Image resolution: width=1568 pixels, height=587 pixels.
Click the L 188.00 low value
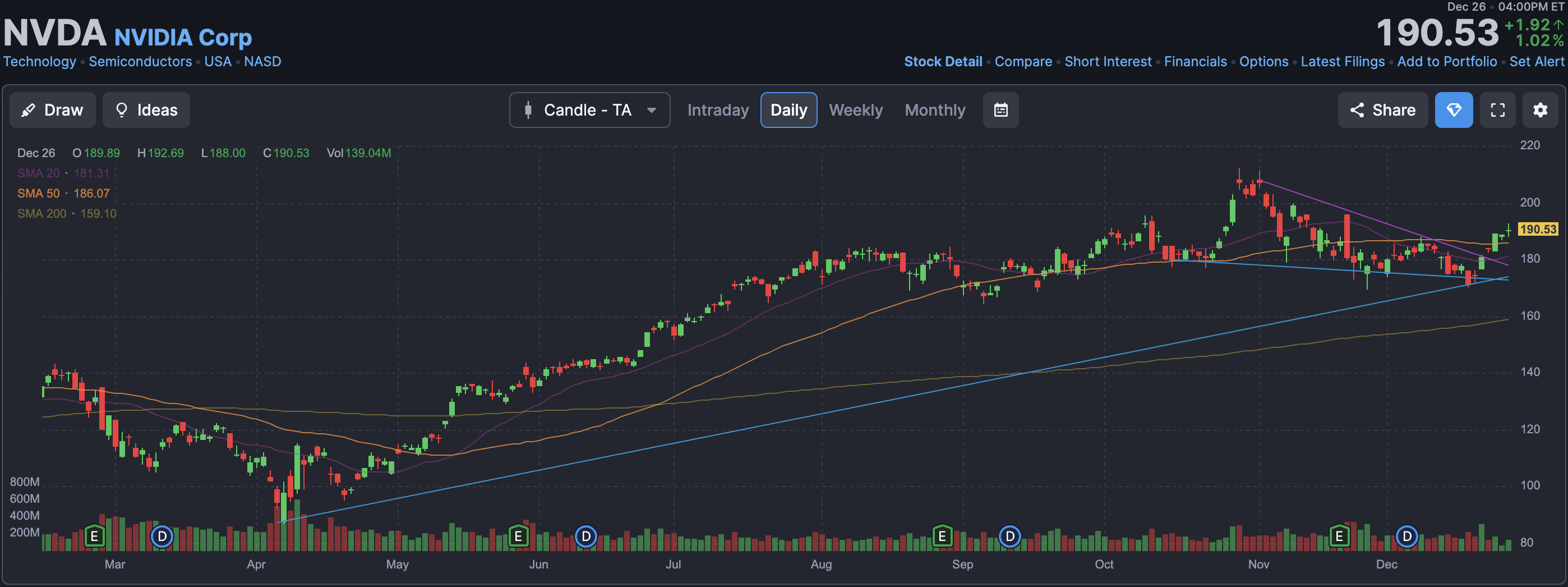(x=223, y=153)
